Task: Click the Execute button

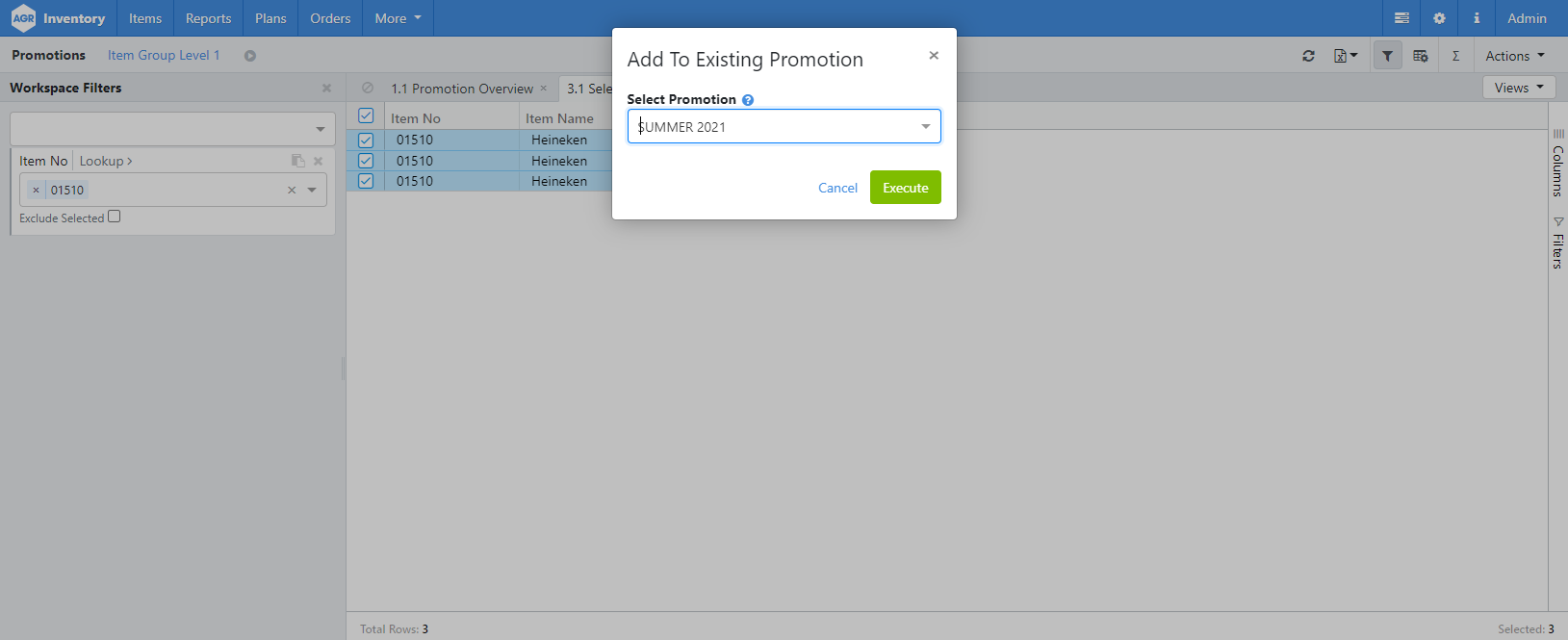Action: [905, 187]
